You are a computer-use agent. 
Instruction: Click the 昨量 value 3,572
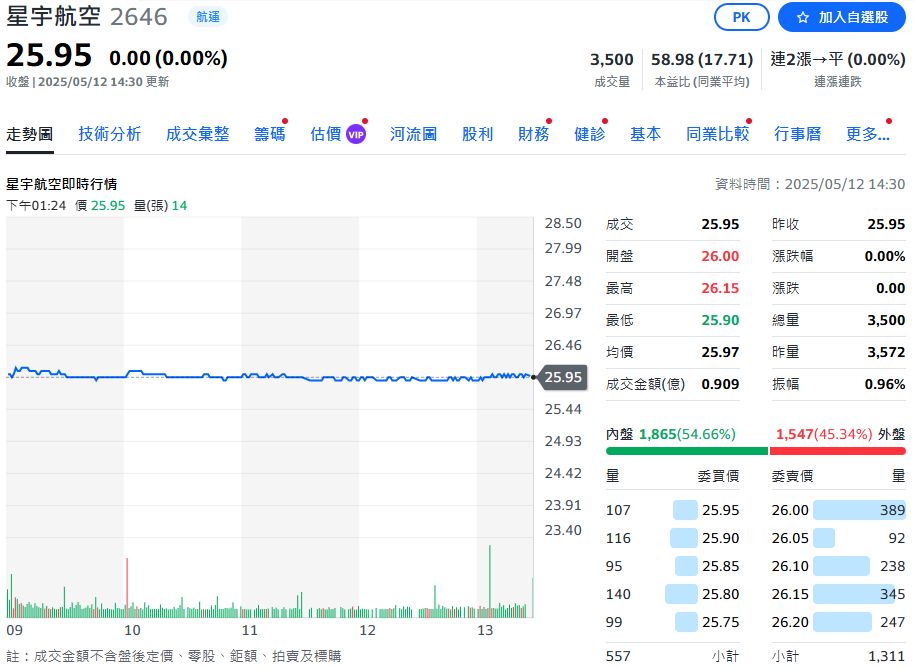[x=886, y=352]
